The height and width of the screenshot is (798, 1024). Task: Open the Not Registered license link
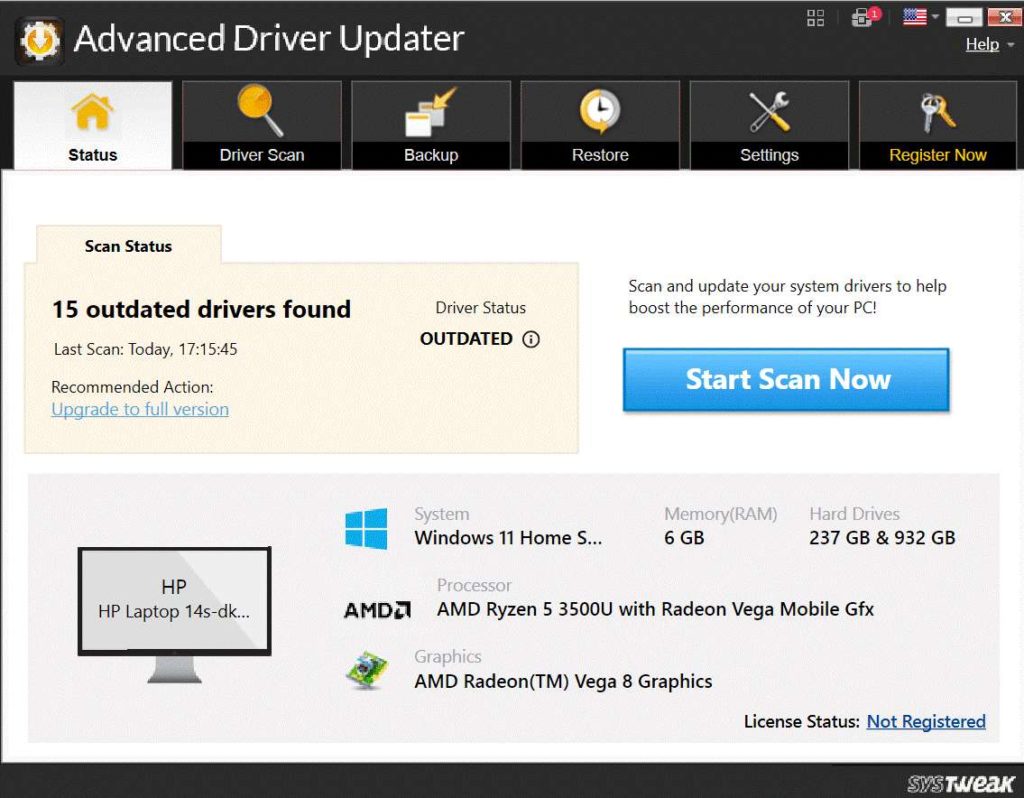click(x=926, y=722)
